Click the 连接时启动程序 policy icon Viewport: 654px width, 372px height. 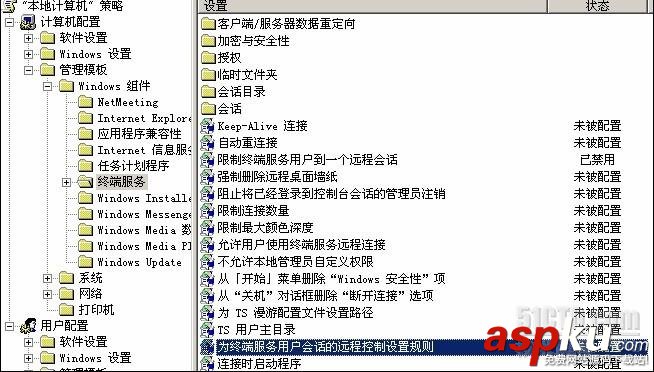coord(207,364)
